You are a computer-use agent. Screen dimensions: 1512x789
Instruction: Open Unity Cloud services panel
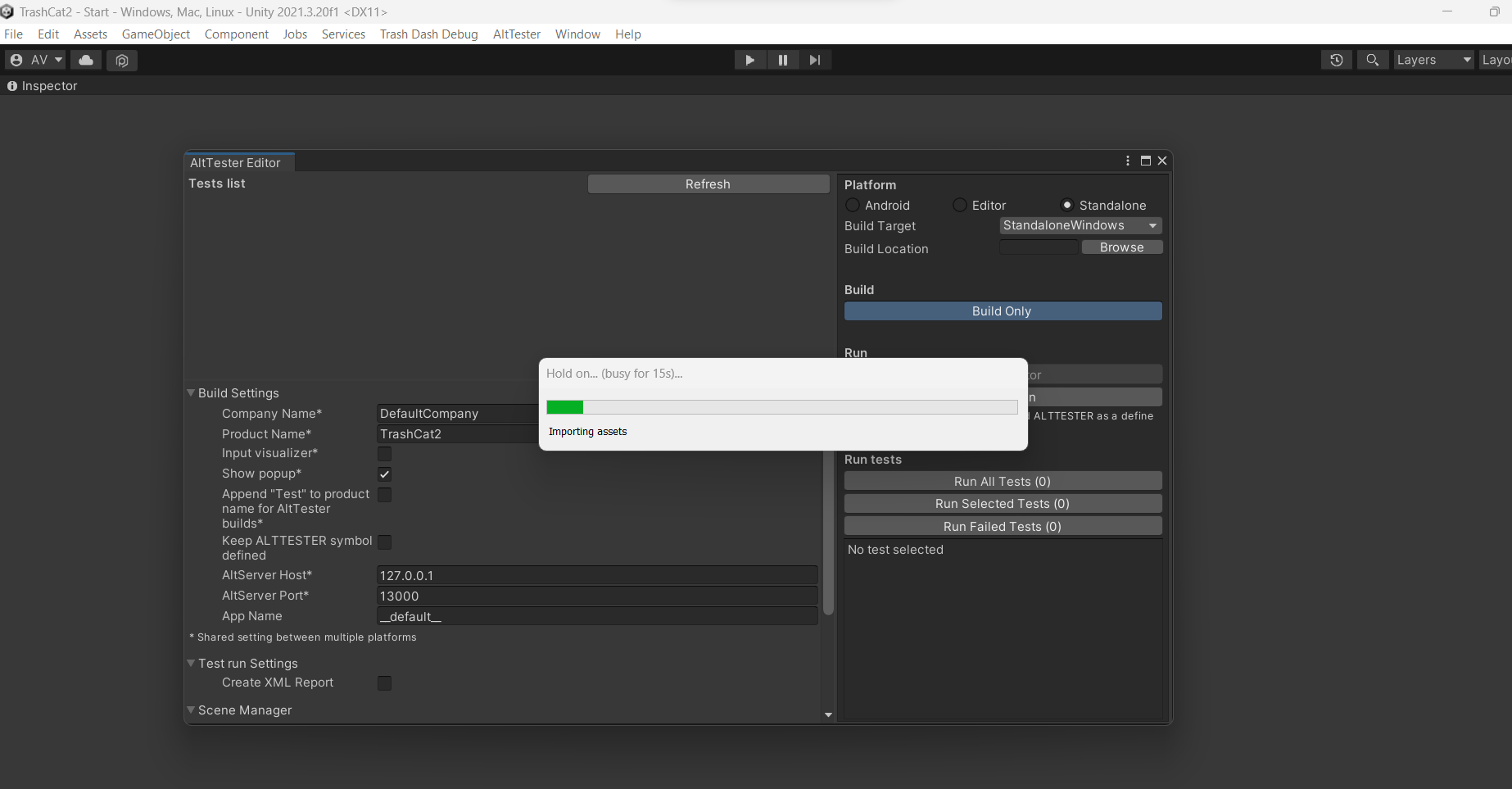pyautogui.click(x=86, y=60)
